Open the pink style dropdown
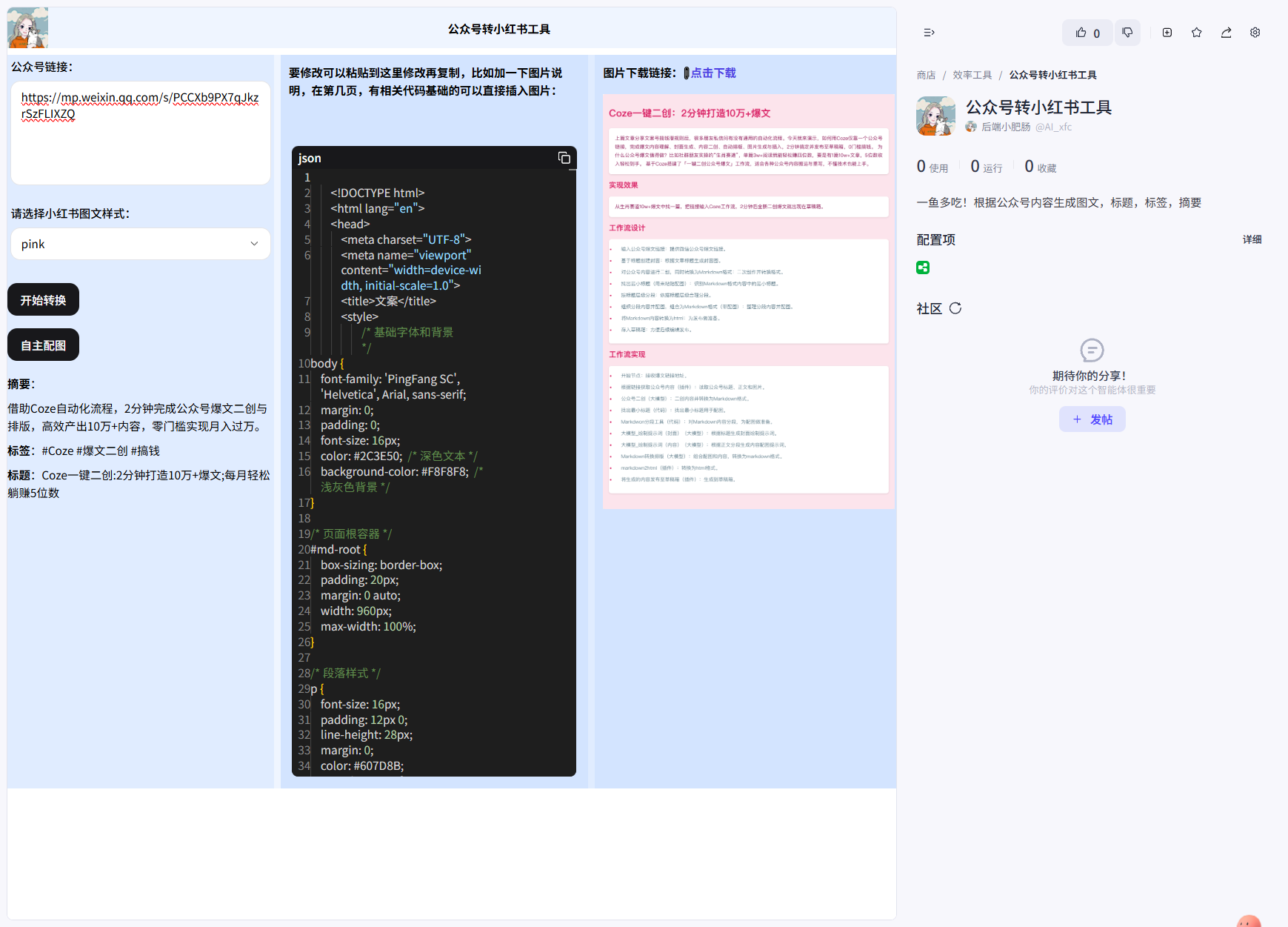This screenshot has height=927, width=1288. click(x=141, y=244)
